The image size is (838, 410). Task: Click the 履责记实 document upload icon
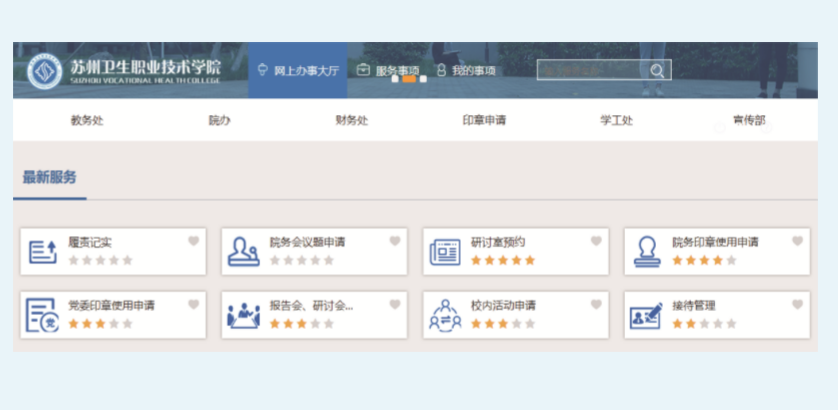click(x=43, y=252)
